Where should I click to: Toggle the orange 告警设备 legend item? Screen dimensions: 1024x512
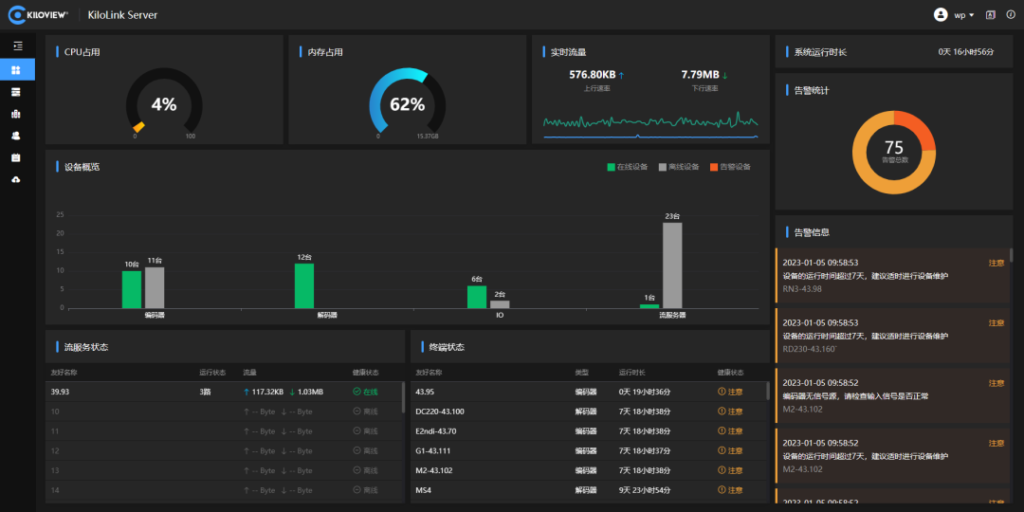(730, 167)
